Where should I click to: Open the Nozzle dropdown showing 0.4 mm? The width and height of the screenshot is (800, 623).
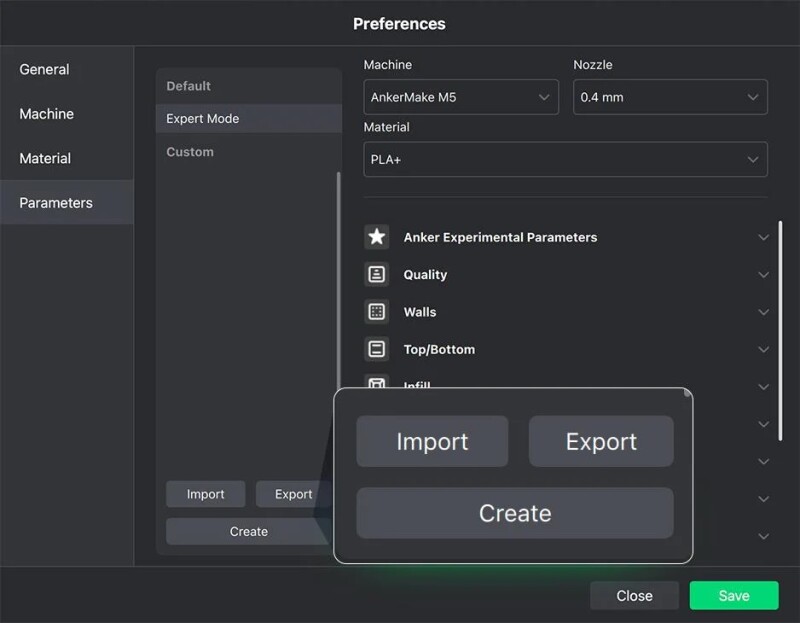tap(670, 97)
